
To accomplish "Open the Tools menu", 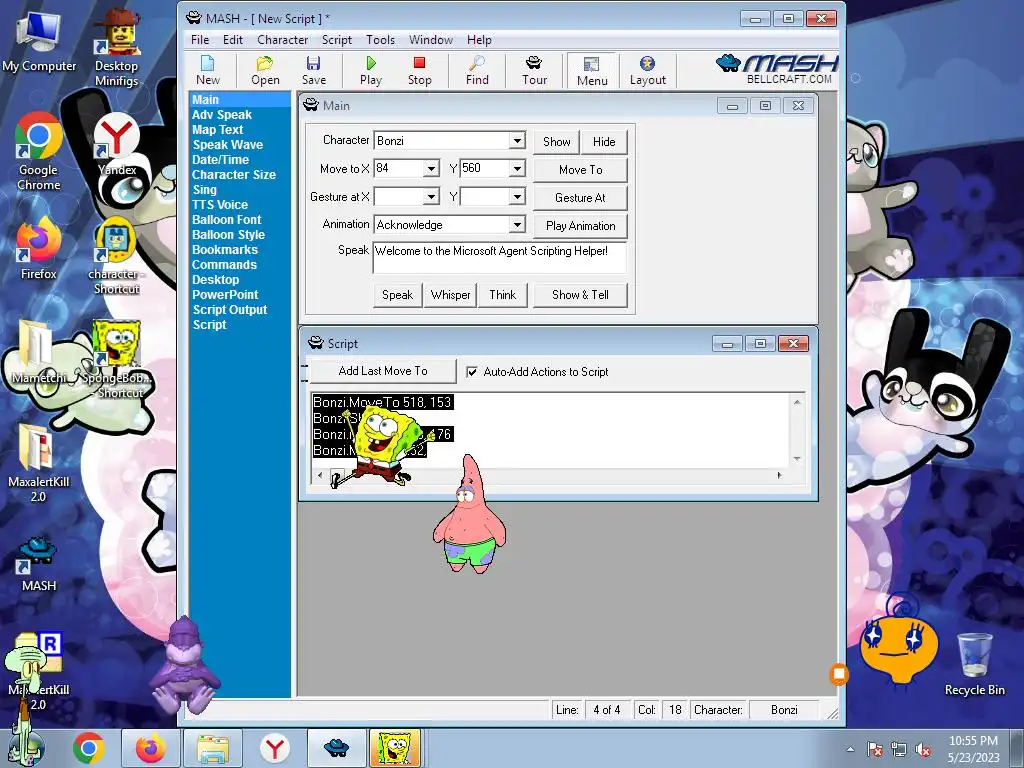I will pyautogui.click(x=380, y=40).
